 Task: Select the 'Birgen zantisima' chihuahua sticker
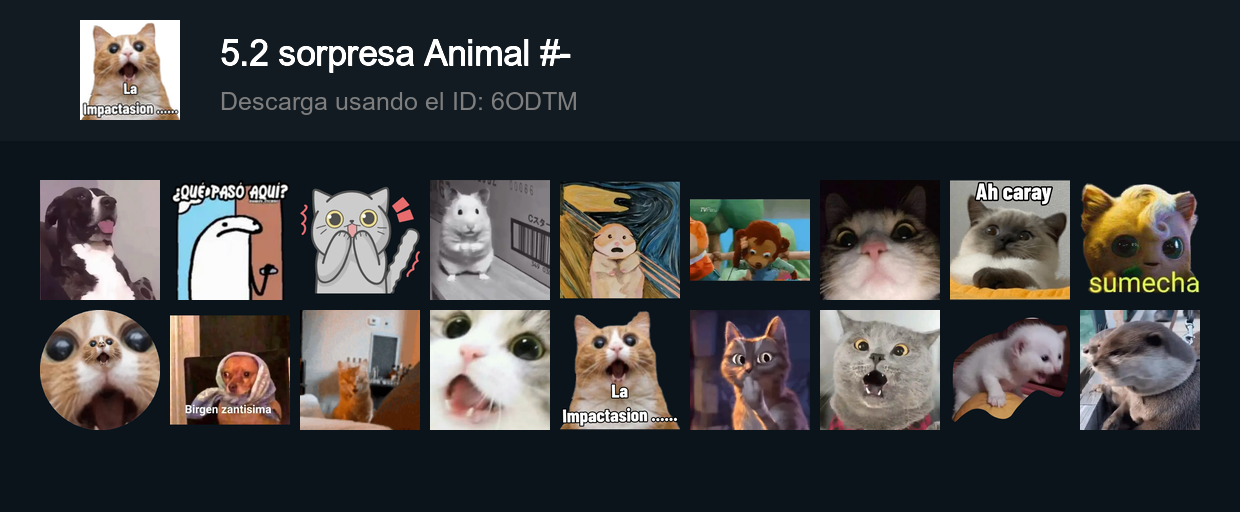[230, 370]
